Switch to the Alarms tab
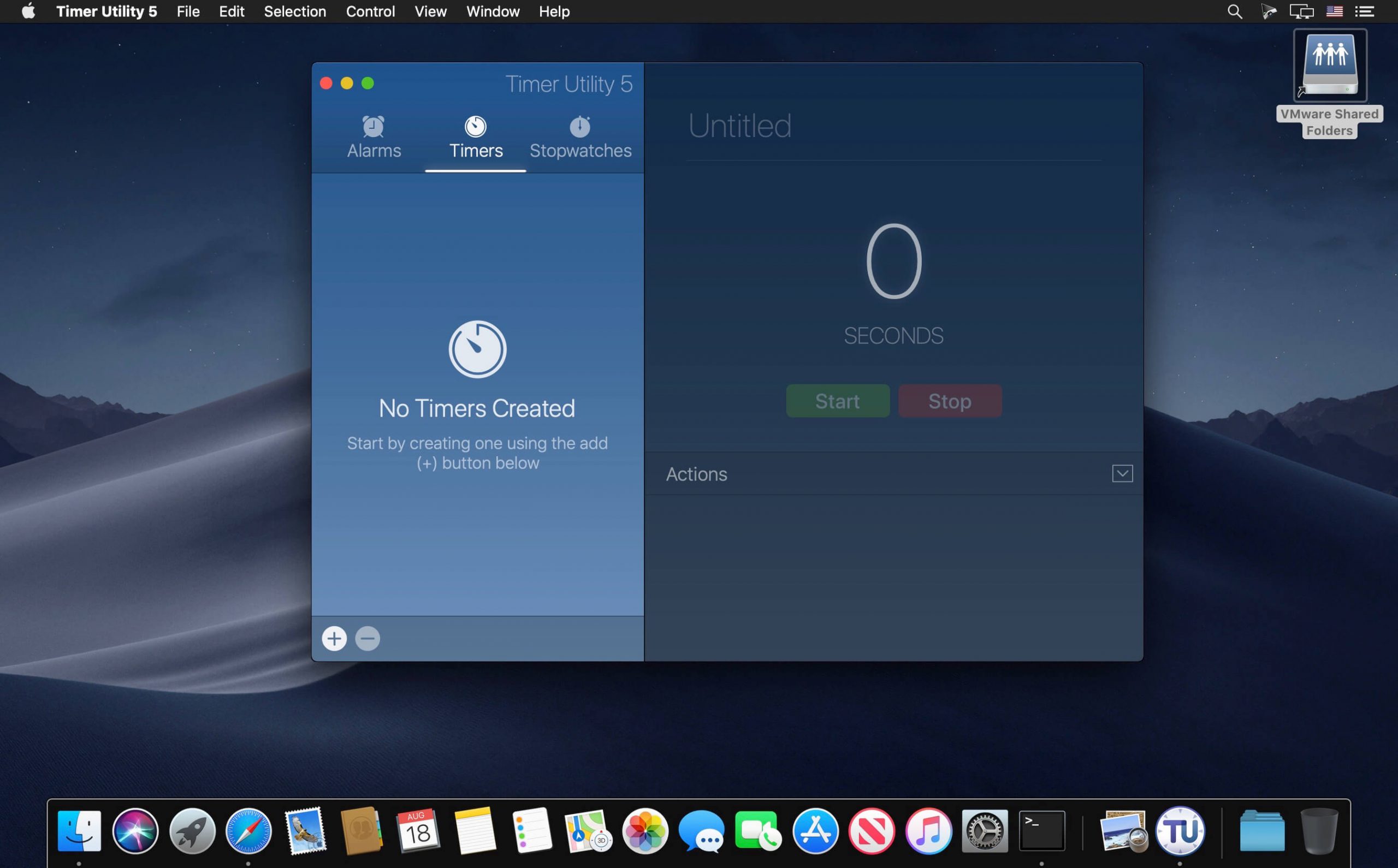This screenshot has width=1398, height=868. (373, 151)
